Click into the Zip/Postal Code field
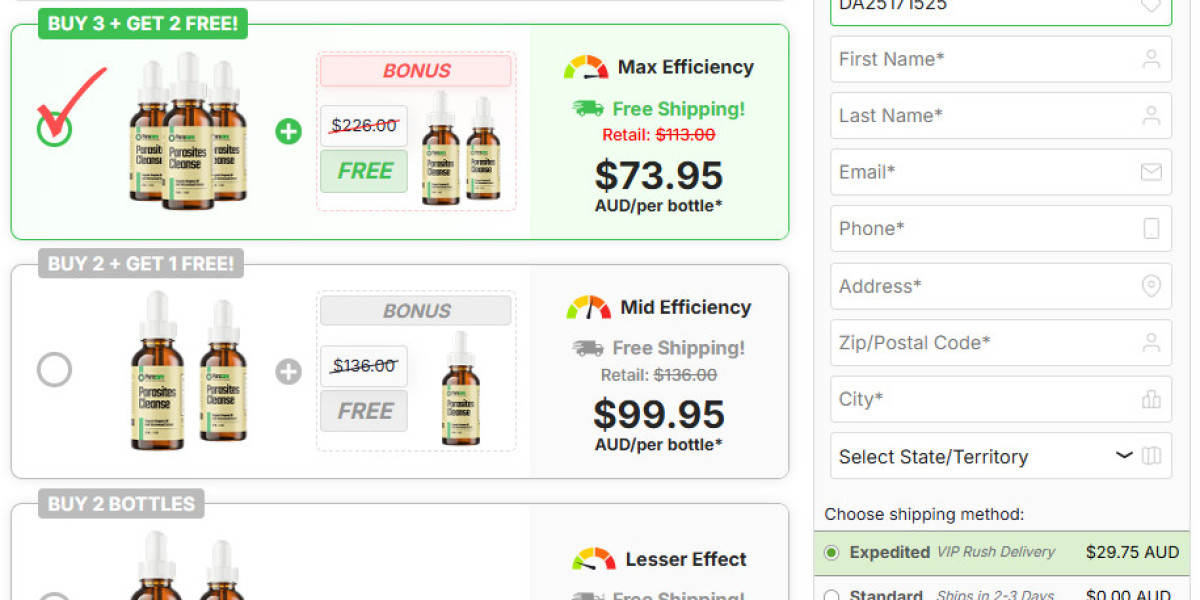Screen dimensions: 1200x600 click(x=985, y=343)
